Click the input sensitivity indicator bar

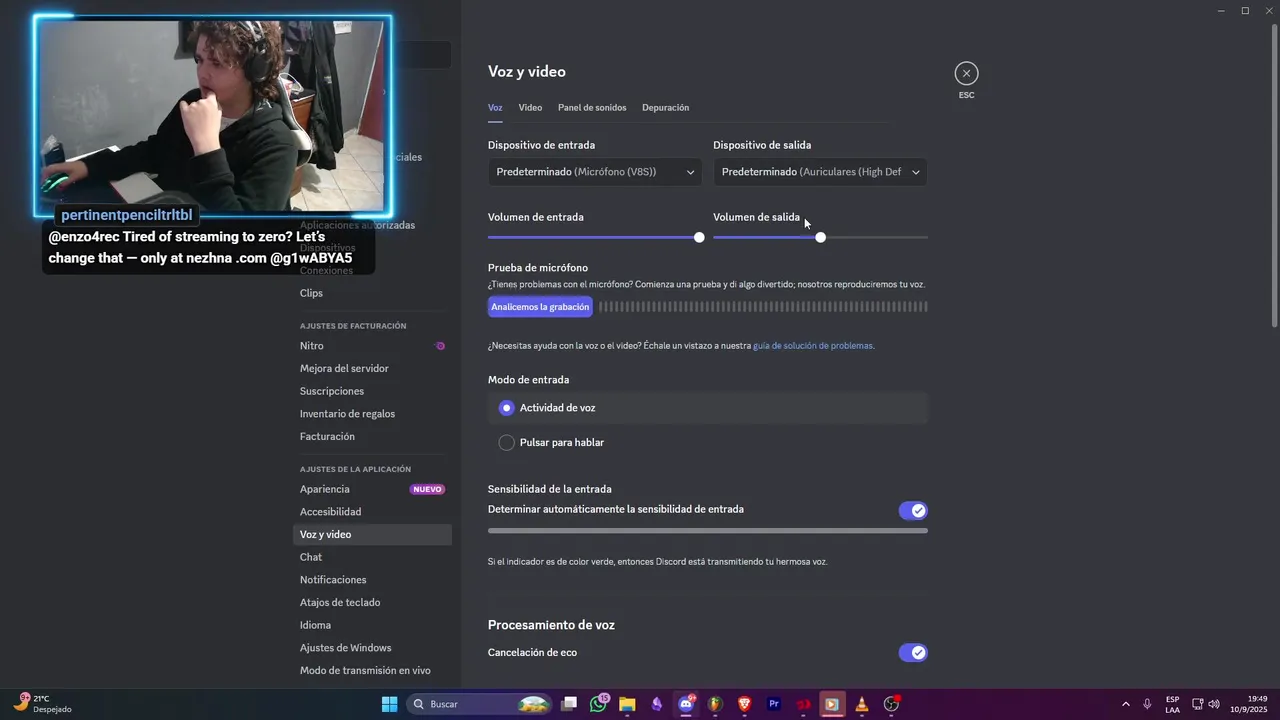[x=708, y=531]
